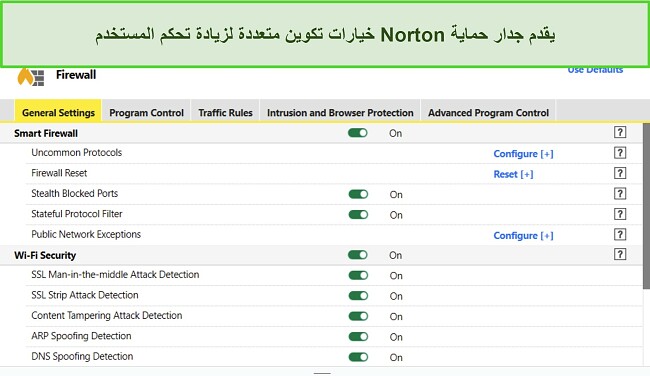Click the DNS Spoofing Detection label
This screenshot has height=376, width=650.
82,356
